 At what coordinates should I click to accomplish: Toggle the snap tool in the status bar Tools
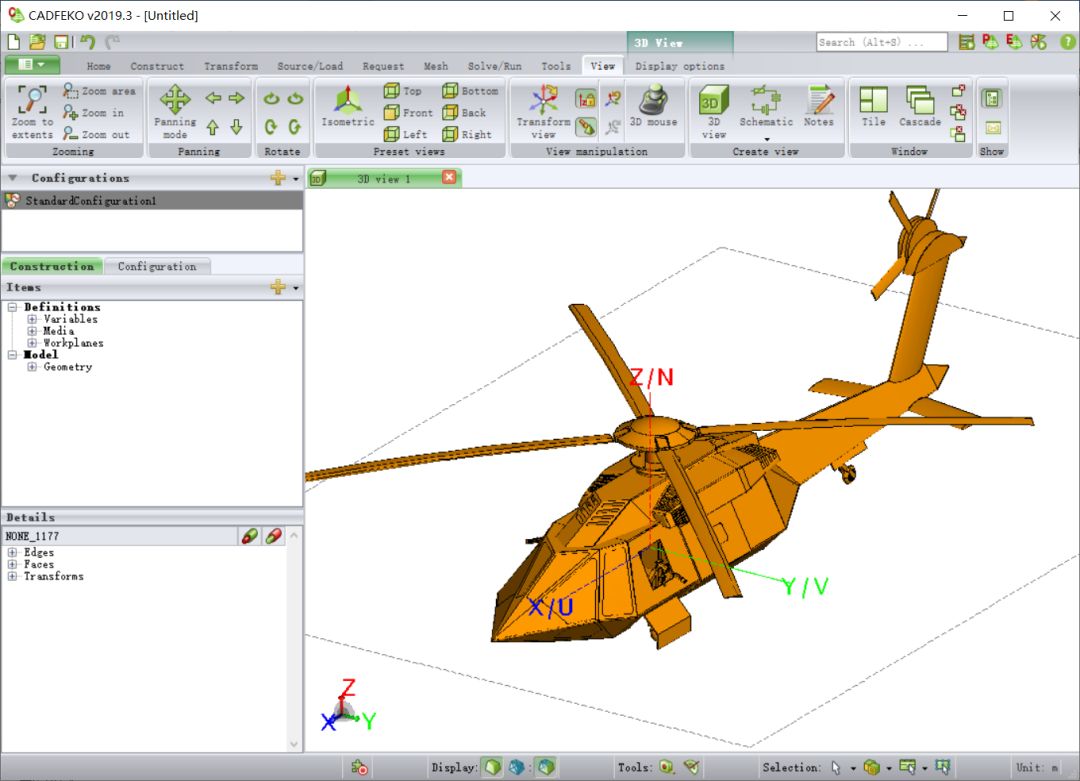tap(666, 767)
